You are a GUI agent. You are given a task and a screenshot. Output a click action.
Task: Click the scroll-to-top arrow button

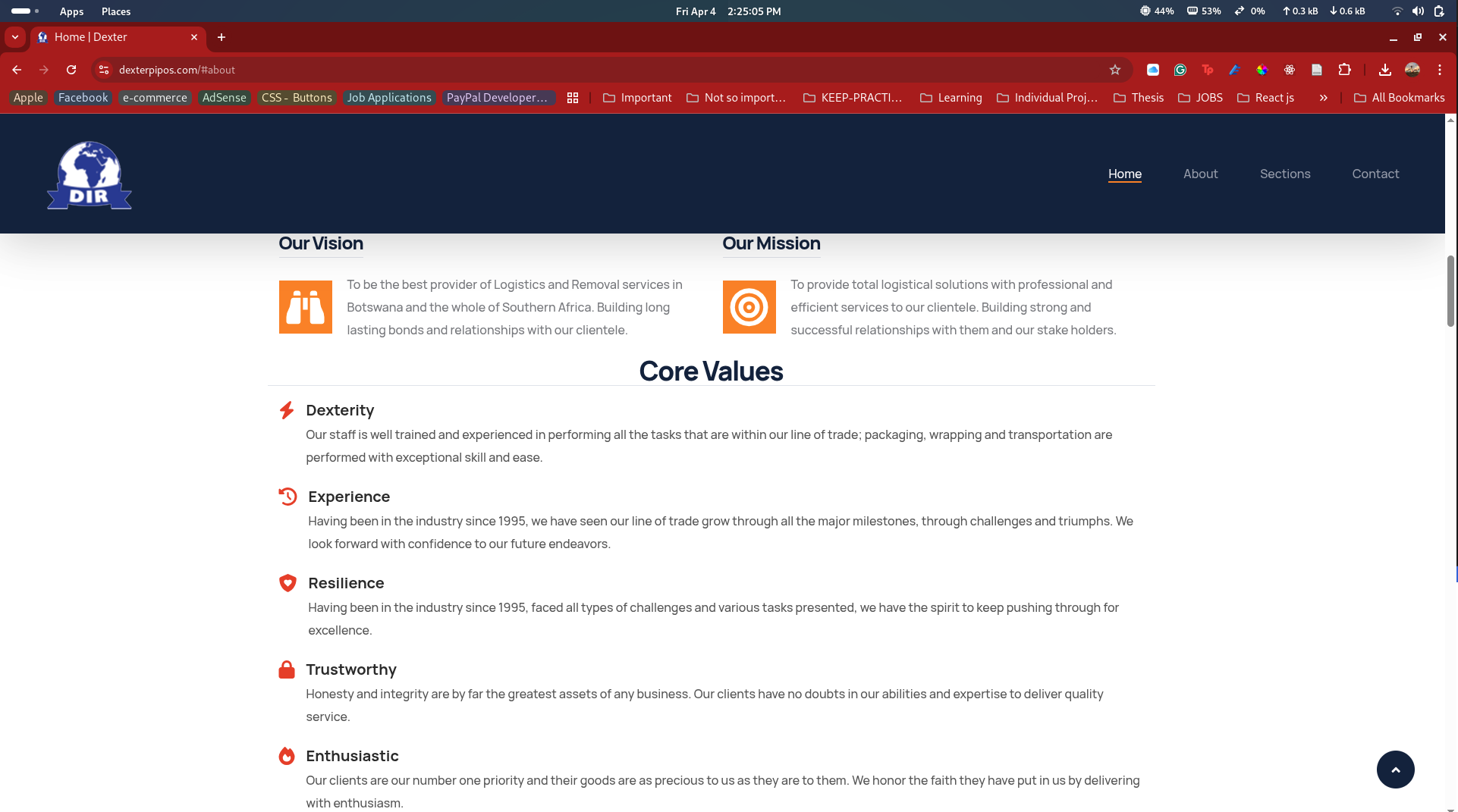click(1395, 770)
